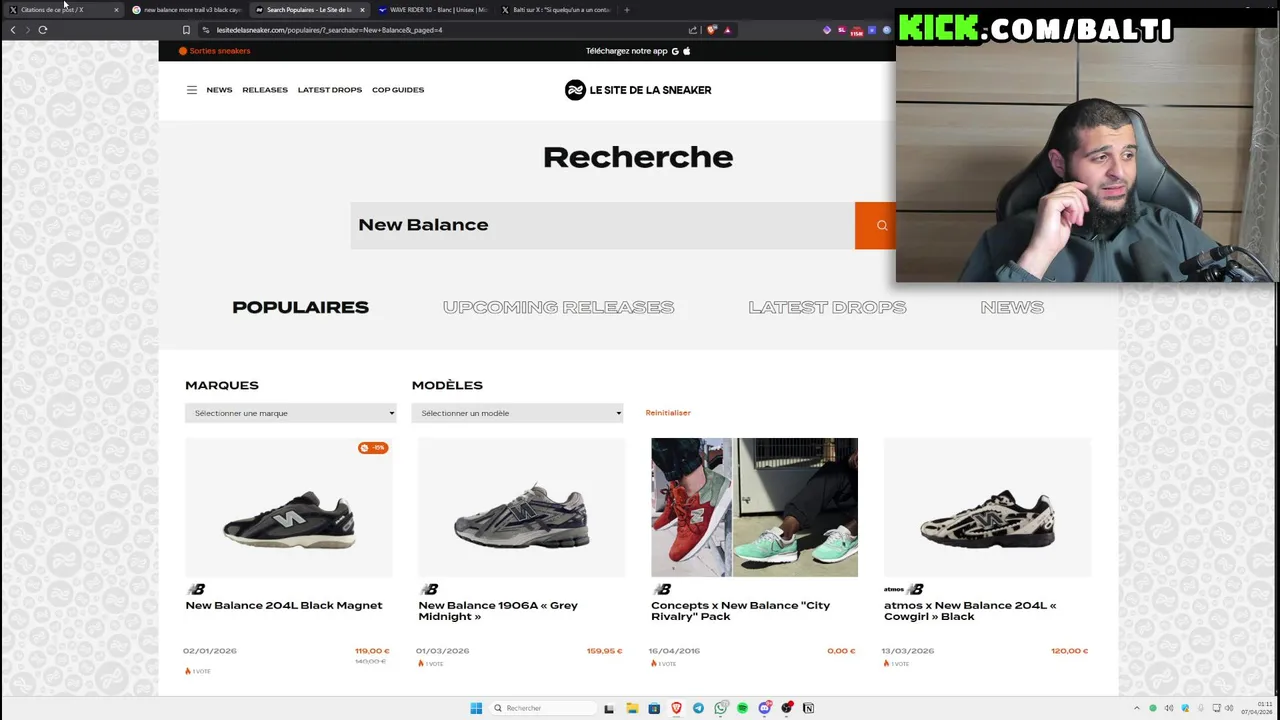The width and height of the screenshot is (1280, 720).
Task: Click the share icon in the address bar
Action: tap(693, 30)
